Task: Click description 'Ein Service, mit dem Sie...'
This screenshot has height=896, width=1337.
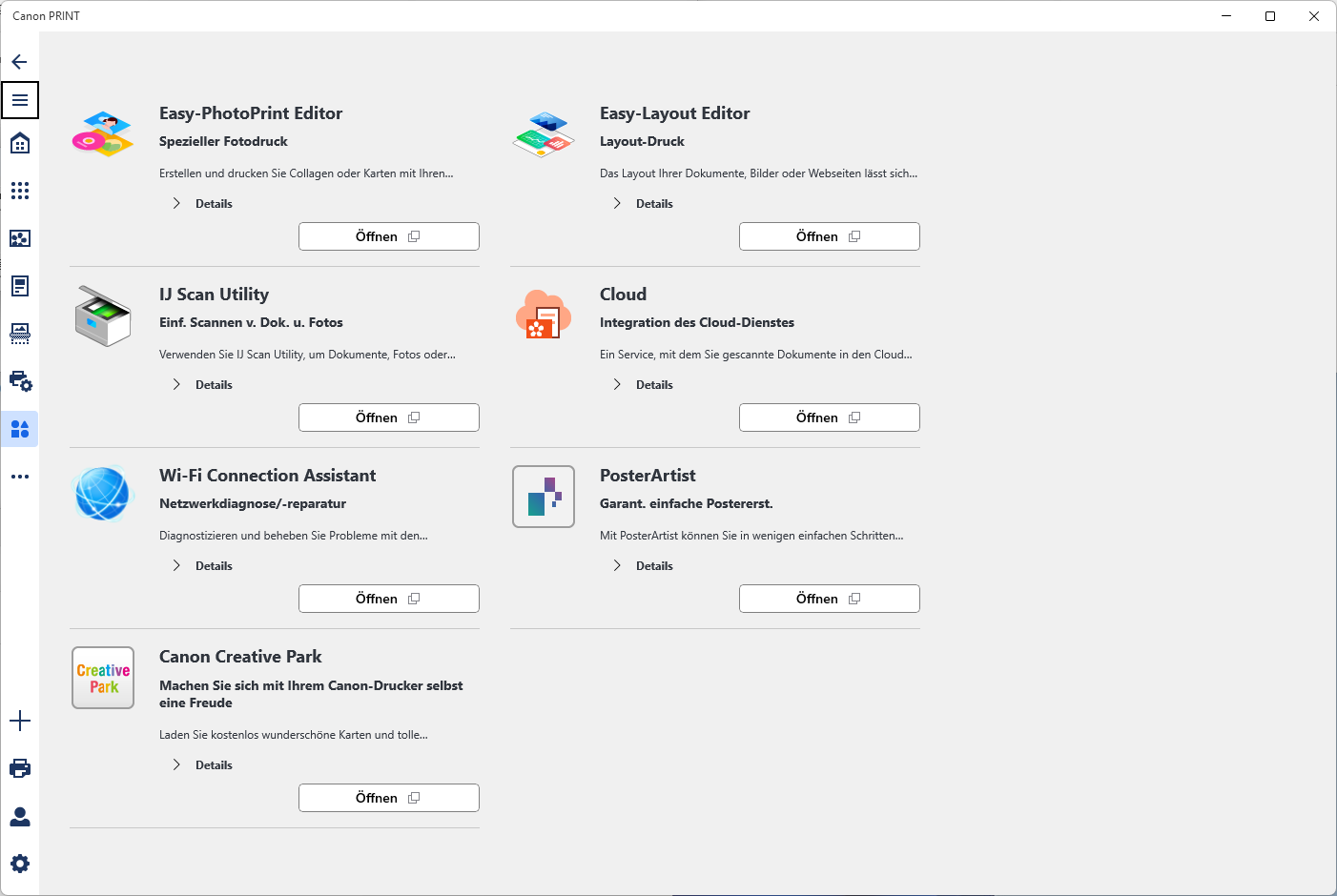Action: tap(756, 355)
